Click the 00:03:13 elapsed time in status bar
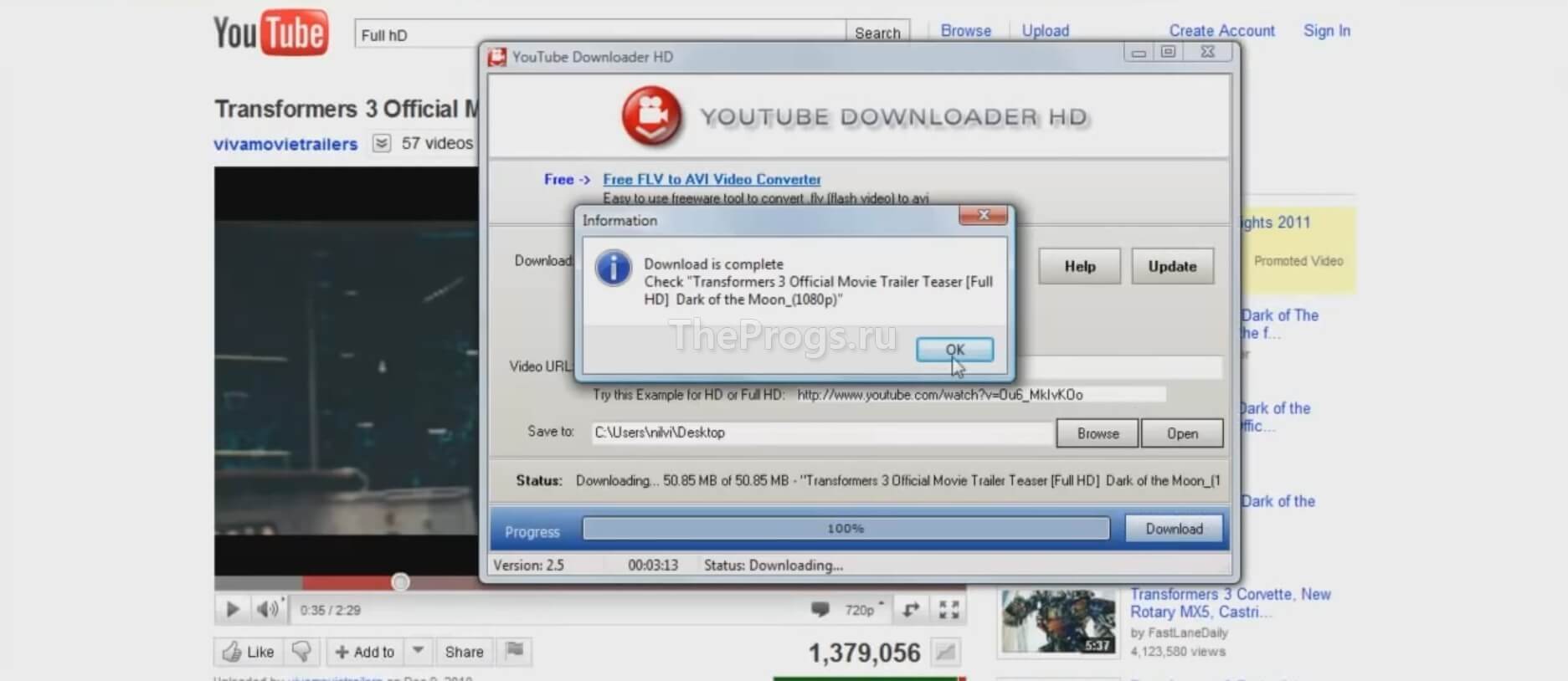The image size is (1568, 681). [x=653, y=566]
